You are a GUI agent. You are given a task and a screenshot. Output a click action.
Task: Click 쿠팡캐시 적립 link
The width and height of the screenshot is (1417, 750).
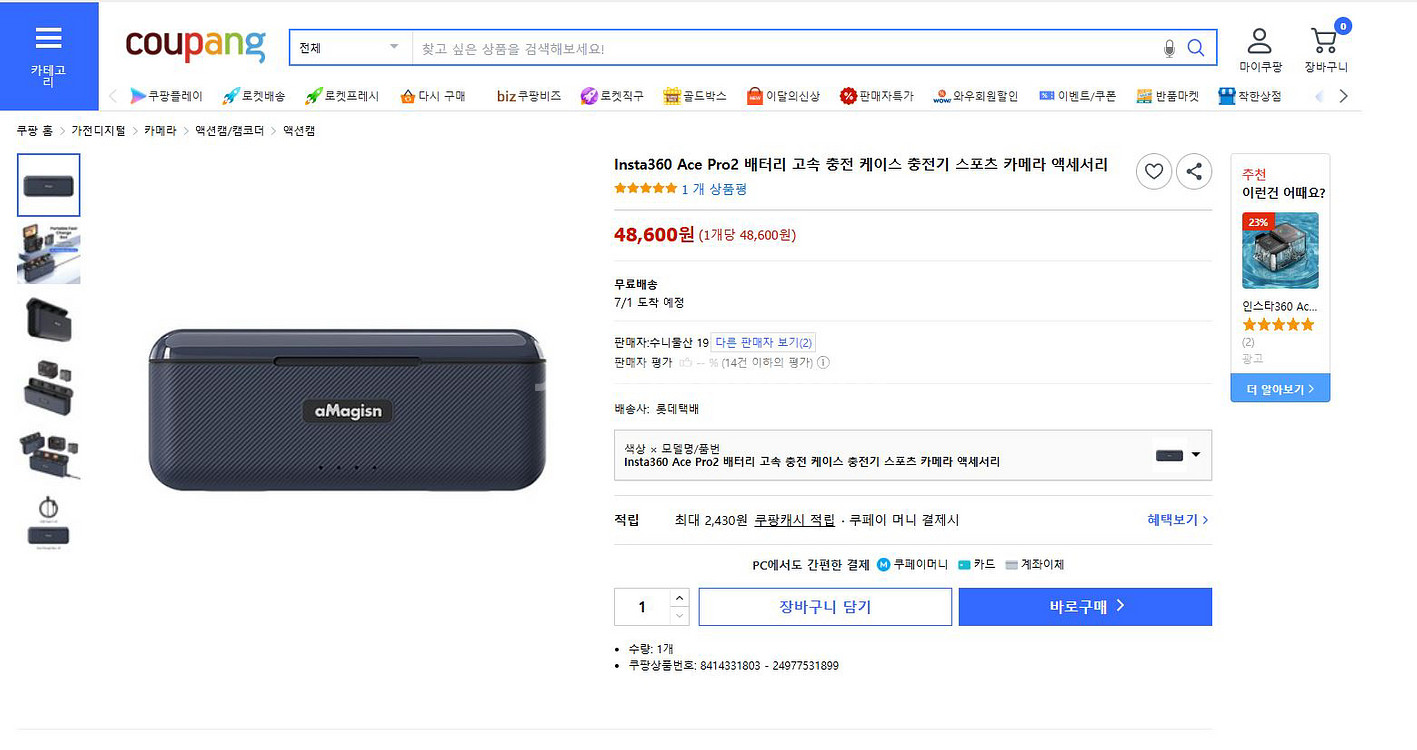coord(794,520)
